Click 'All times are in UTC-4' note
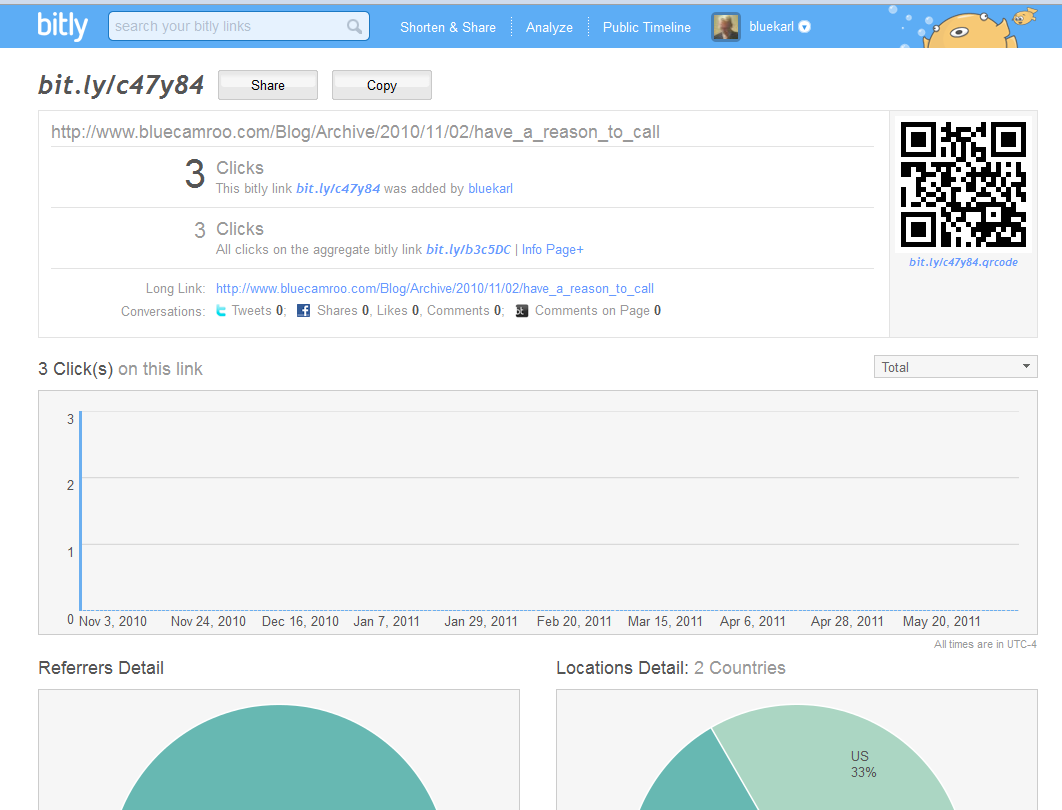Viewport: 1062px width, 810px height. [985, 644]
